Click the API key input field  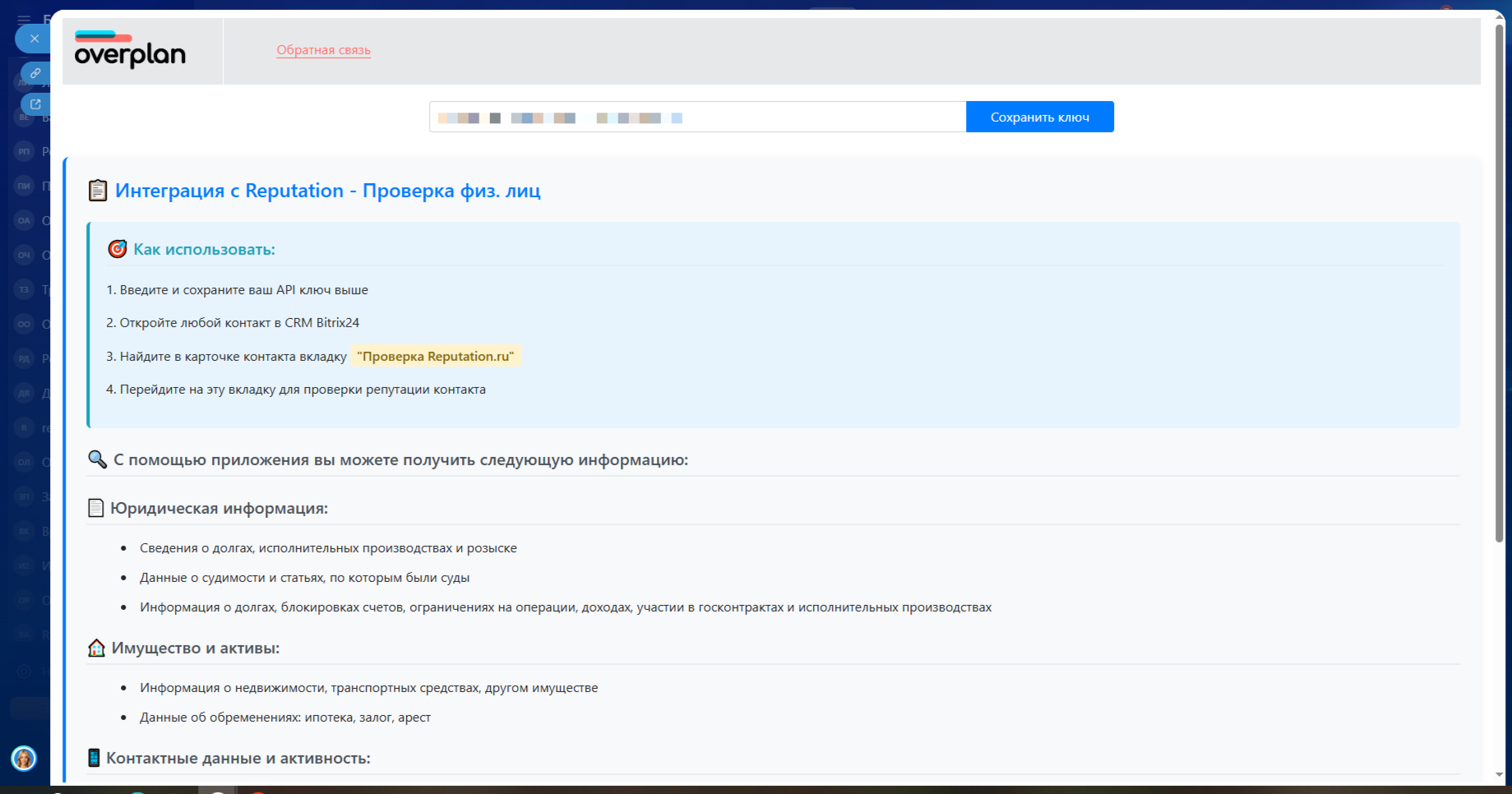697,118
